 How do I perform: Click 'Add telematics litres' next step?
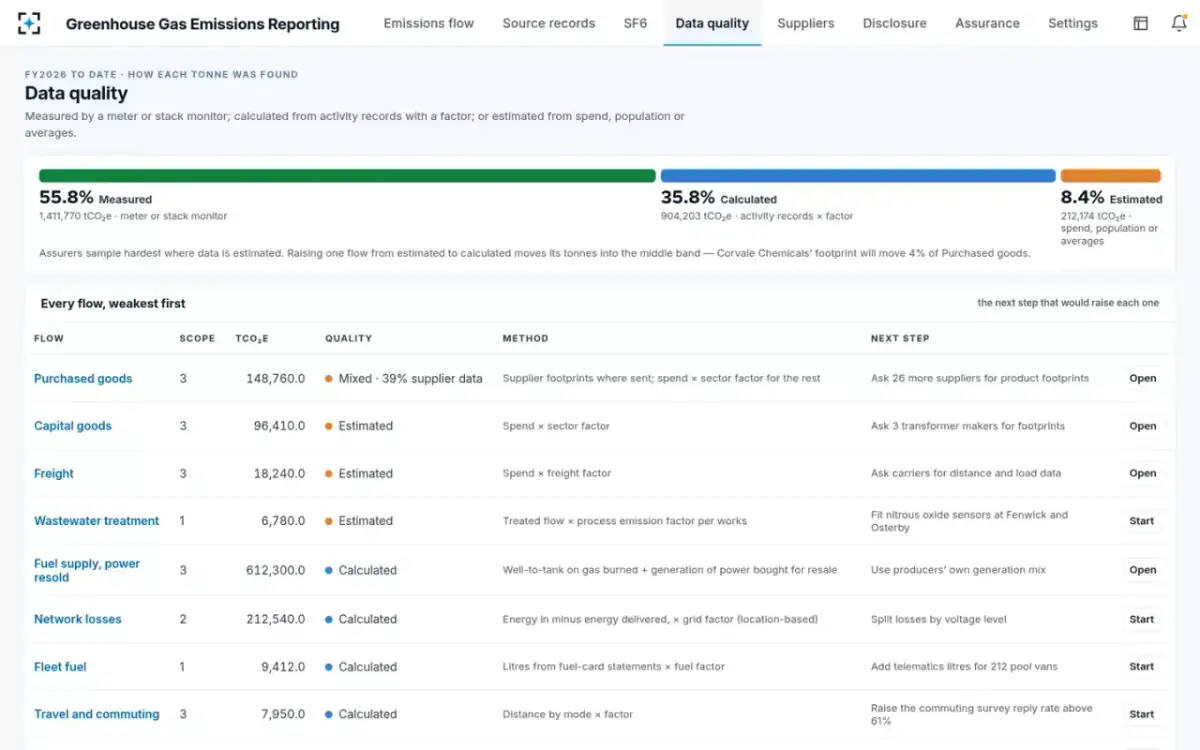pos(964,667)
